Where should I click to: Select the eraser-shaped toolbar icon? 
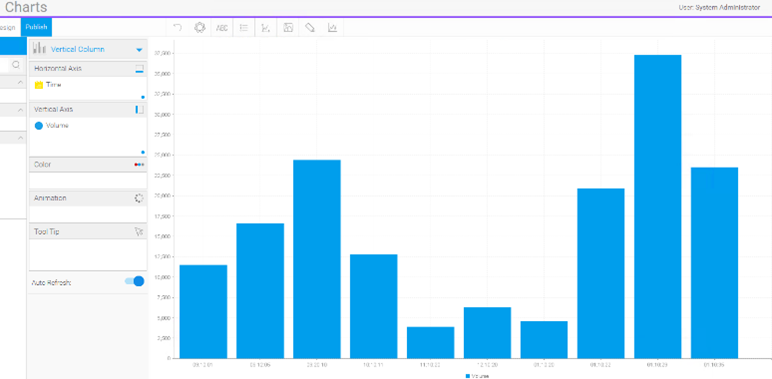pos(310,28)
